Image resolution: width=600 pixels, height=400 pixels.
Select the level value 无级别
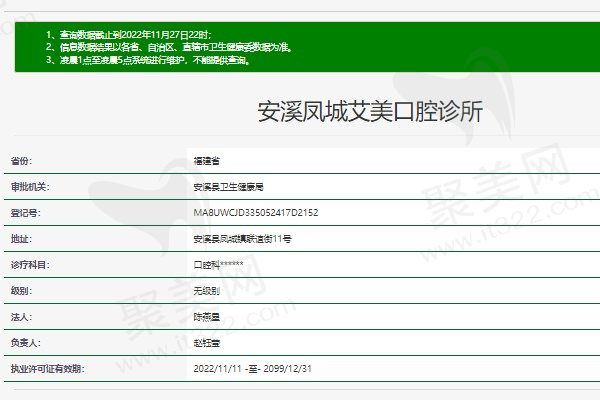click(207, 291)
